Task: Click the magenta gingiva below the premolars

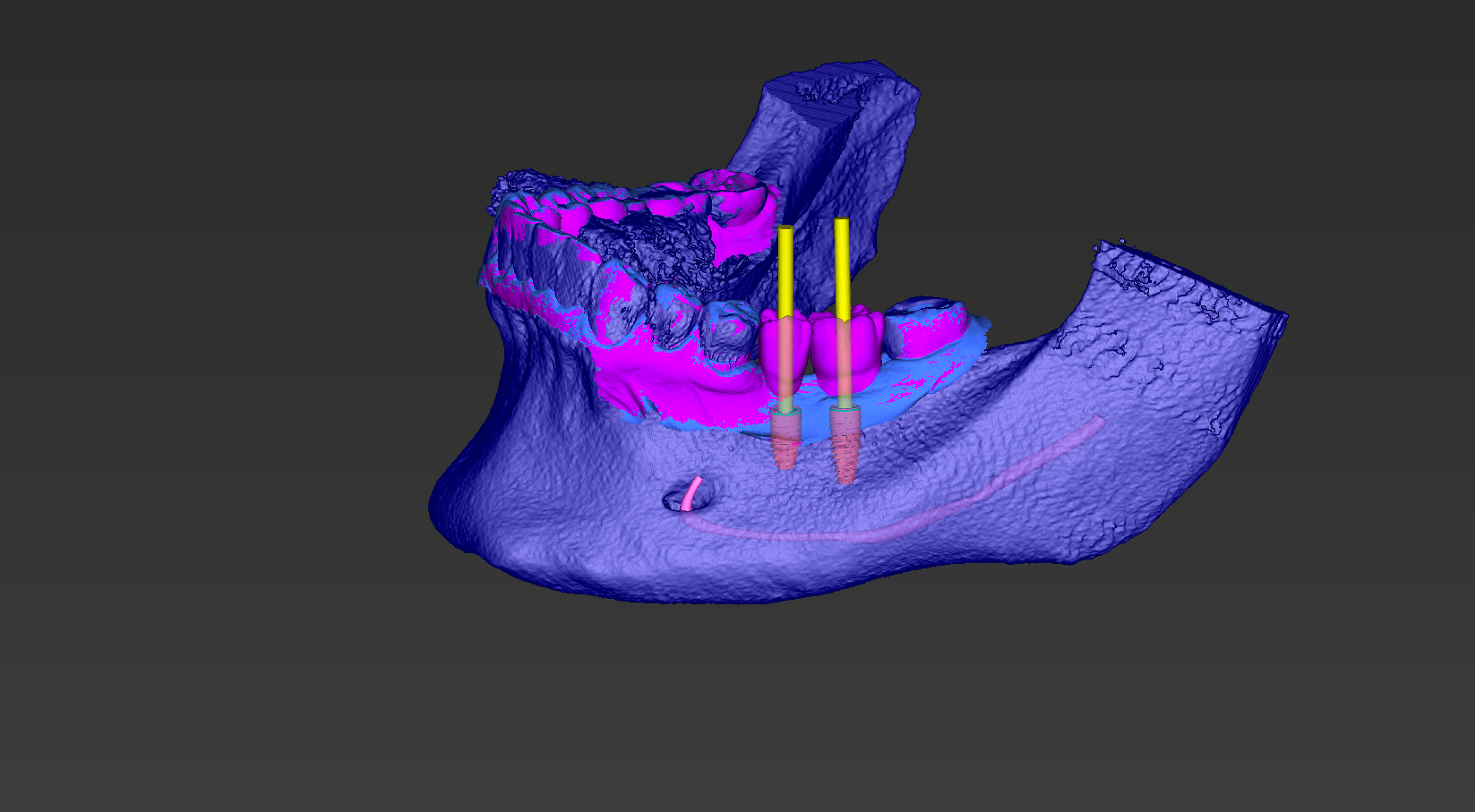Action: click(678, 383)
